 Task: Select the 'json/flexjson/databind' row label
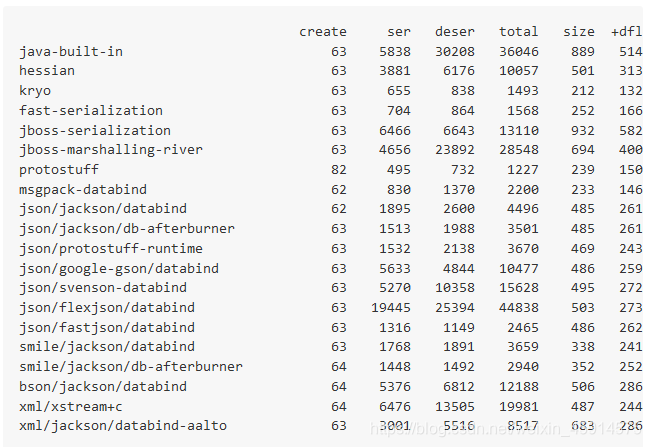coord(107,308)
